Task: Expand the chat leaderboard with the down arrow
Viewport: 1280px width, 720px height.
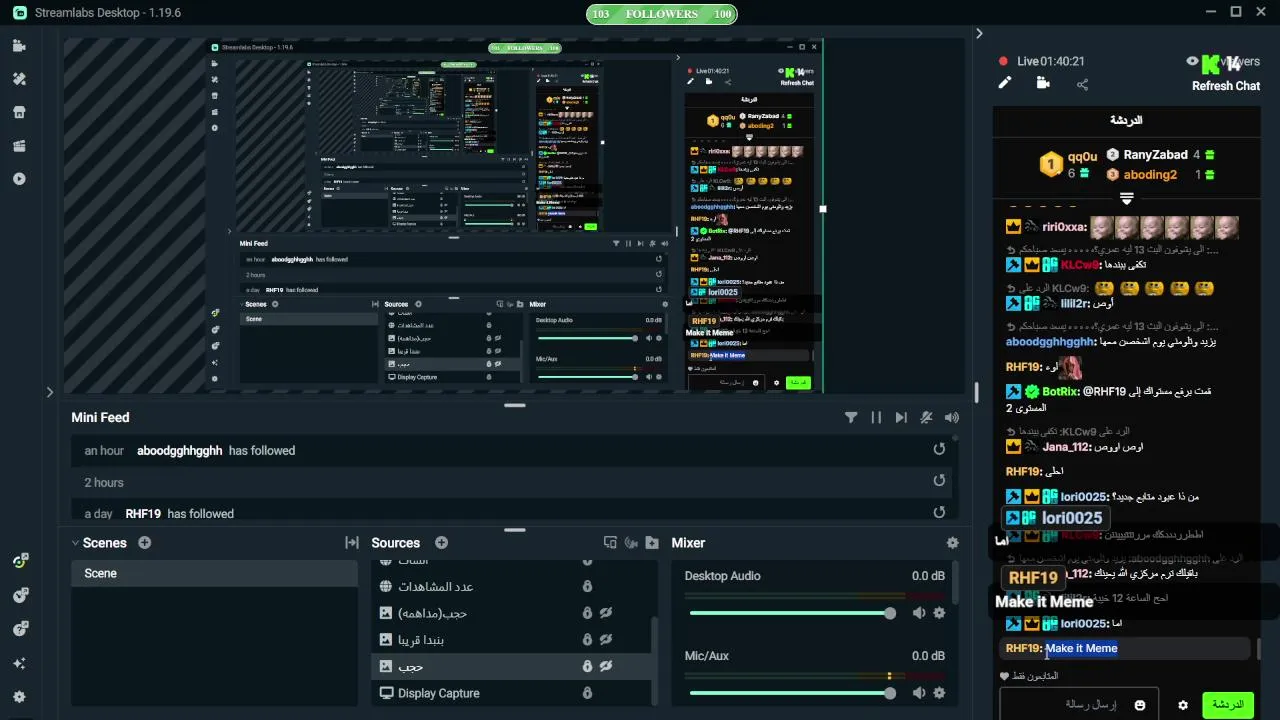Action: [1126, 198]
